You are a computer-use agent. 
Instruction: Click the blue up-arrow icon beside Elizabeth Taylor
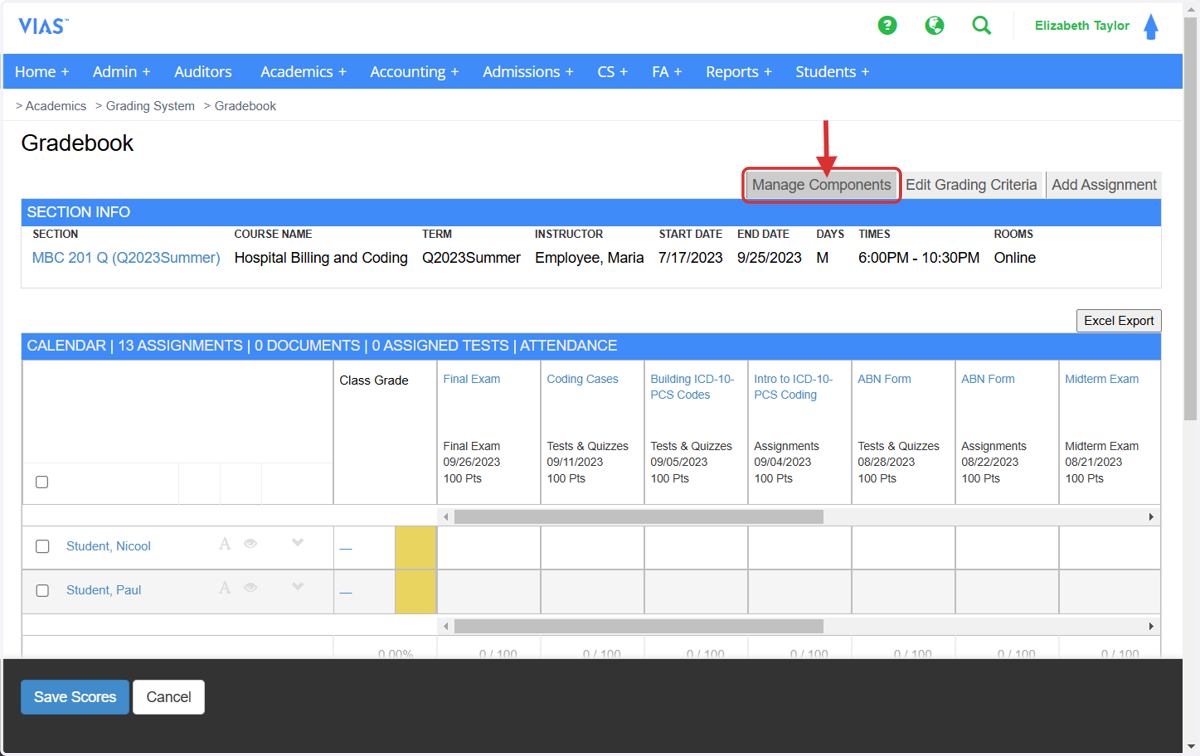(1151, 27)
